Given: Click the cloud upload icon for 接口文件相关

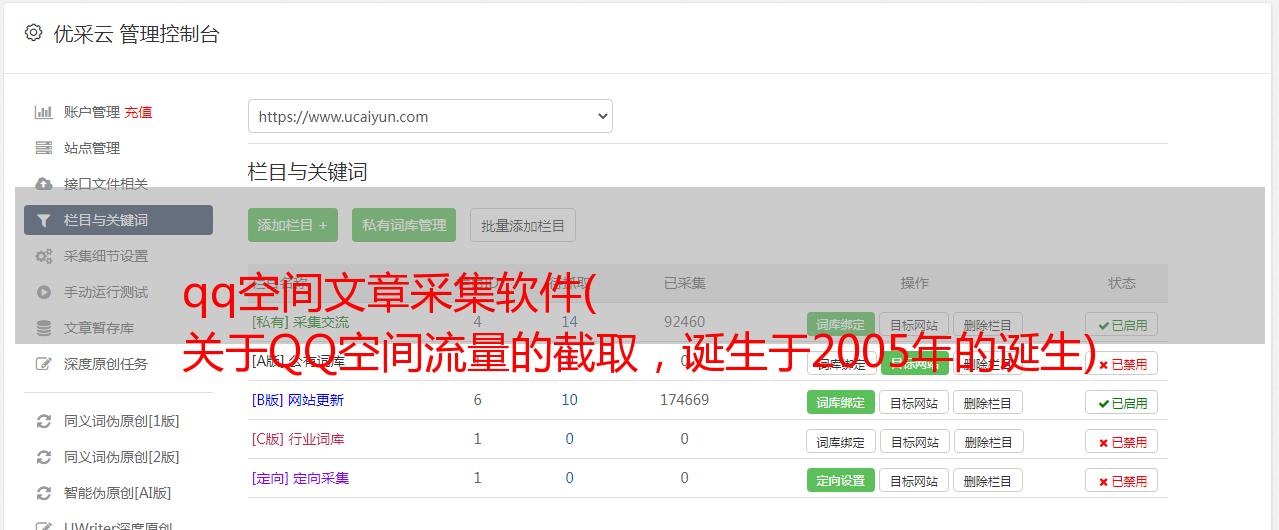Looking at the screenshot, I should [x=43, y=184].
